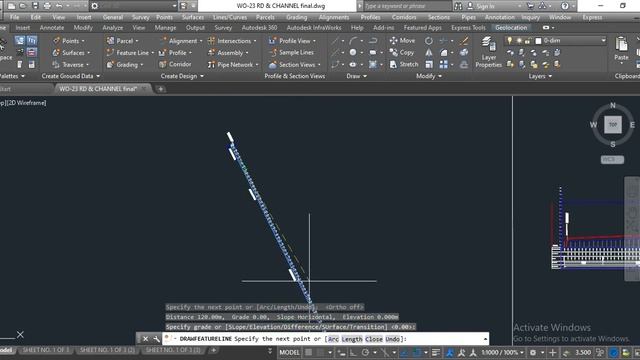Expand the Modify panel
This screenshot has width=640, height=360.
[x=429, y=76]
